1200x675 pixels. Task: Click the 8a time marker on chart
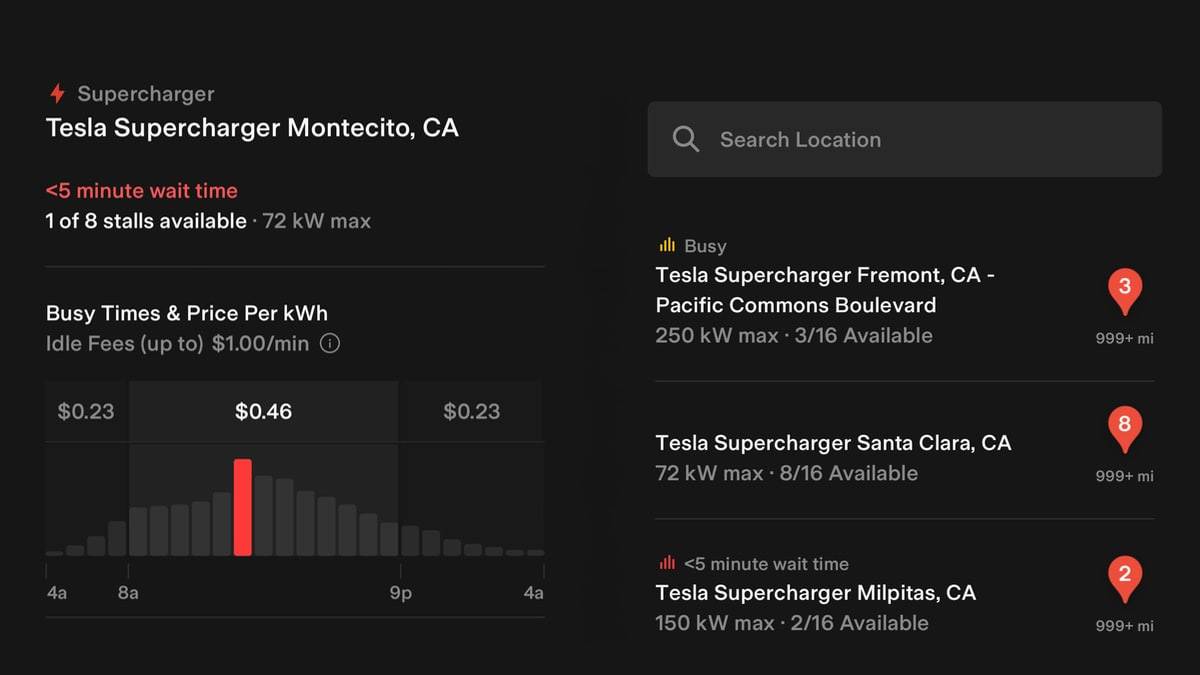click(x=128, y=593)
